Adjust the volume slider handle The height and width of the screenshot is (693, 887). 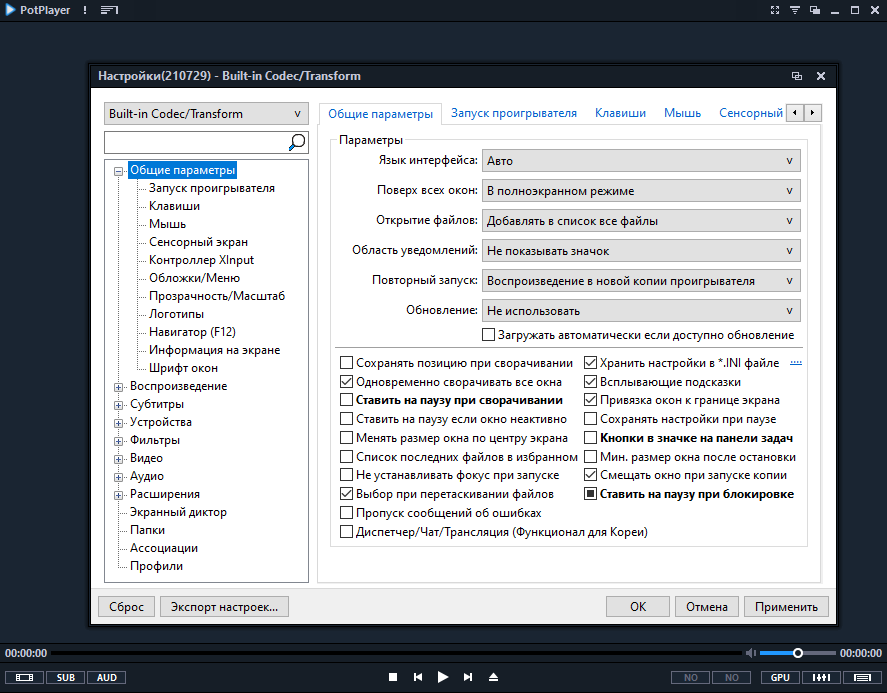click(x=798, y=653)
